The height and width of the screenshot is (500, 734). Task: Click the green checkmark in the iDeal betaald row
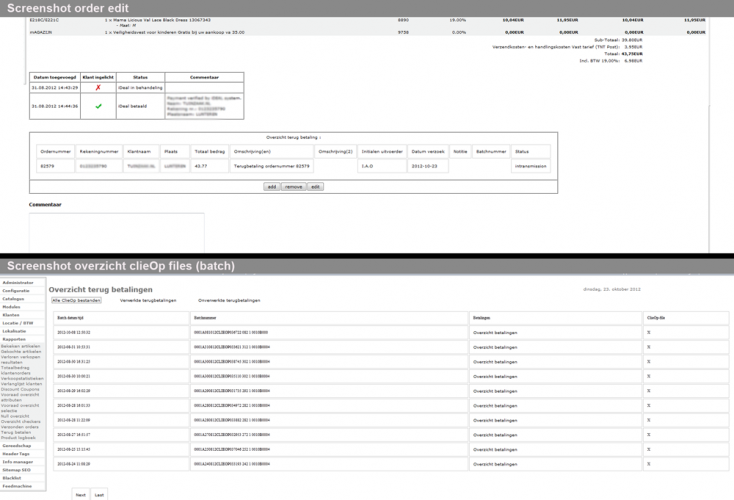click(x=98, y=105)
